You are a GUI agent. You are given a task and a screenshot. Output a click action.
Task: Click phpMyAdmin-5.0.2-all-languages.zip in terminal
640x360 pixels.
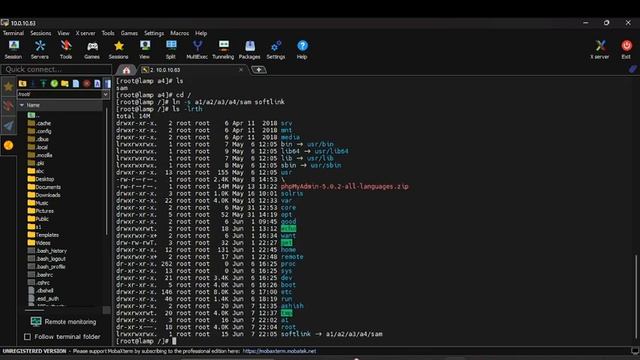344,187
